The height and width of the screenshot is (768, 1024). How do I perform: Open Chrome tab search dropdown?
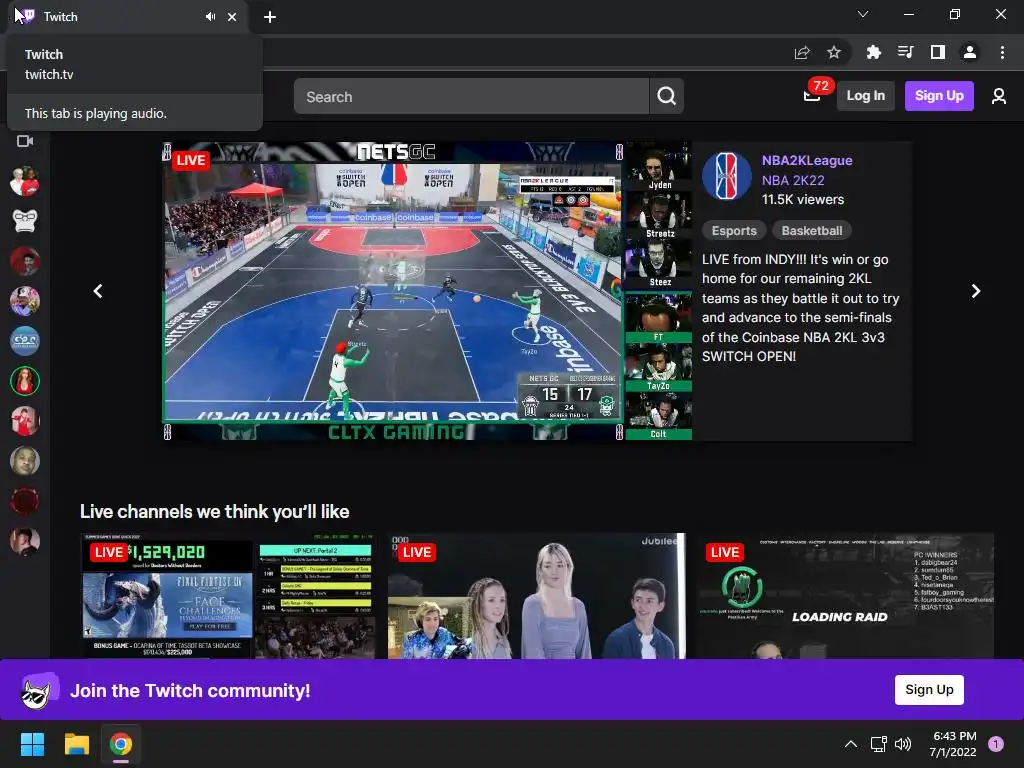click(x=863, y=14)
